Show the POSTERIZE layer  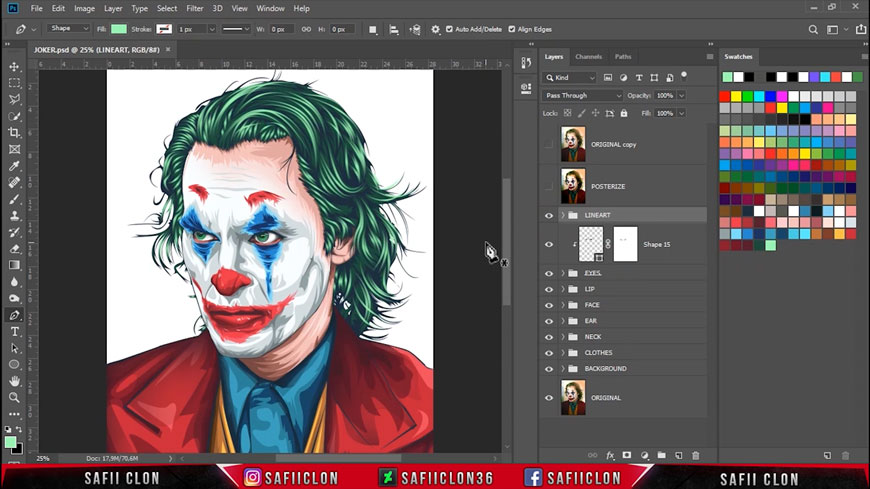(x=548, y=186)
